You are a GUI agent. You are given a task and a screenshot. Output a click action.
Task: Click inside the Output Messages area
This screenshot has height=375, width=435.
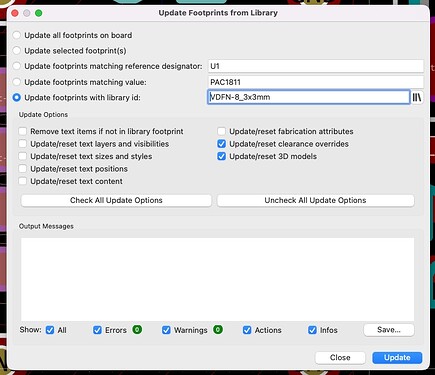(217, 279)
